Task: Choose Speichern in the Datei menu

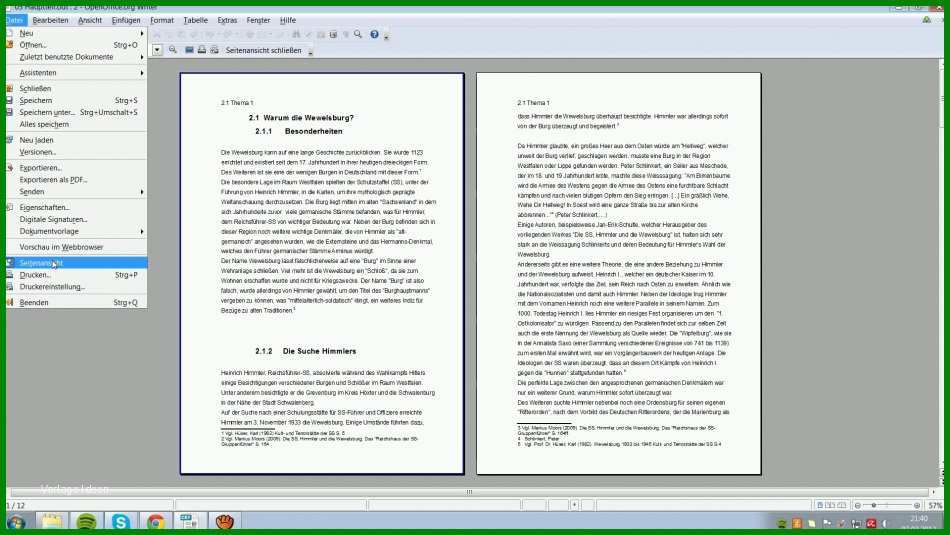Action: coord(76,101)
